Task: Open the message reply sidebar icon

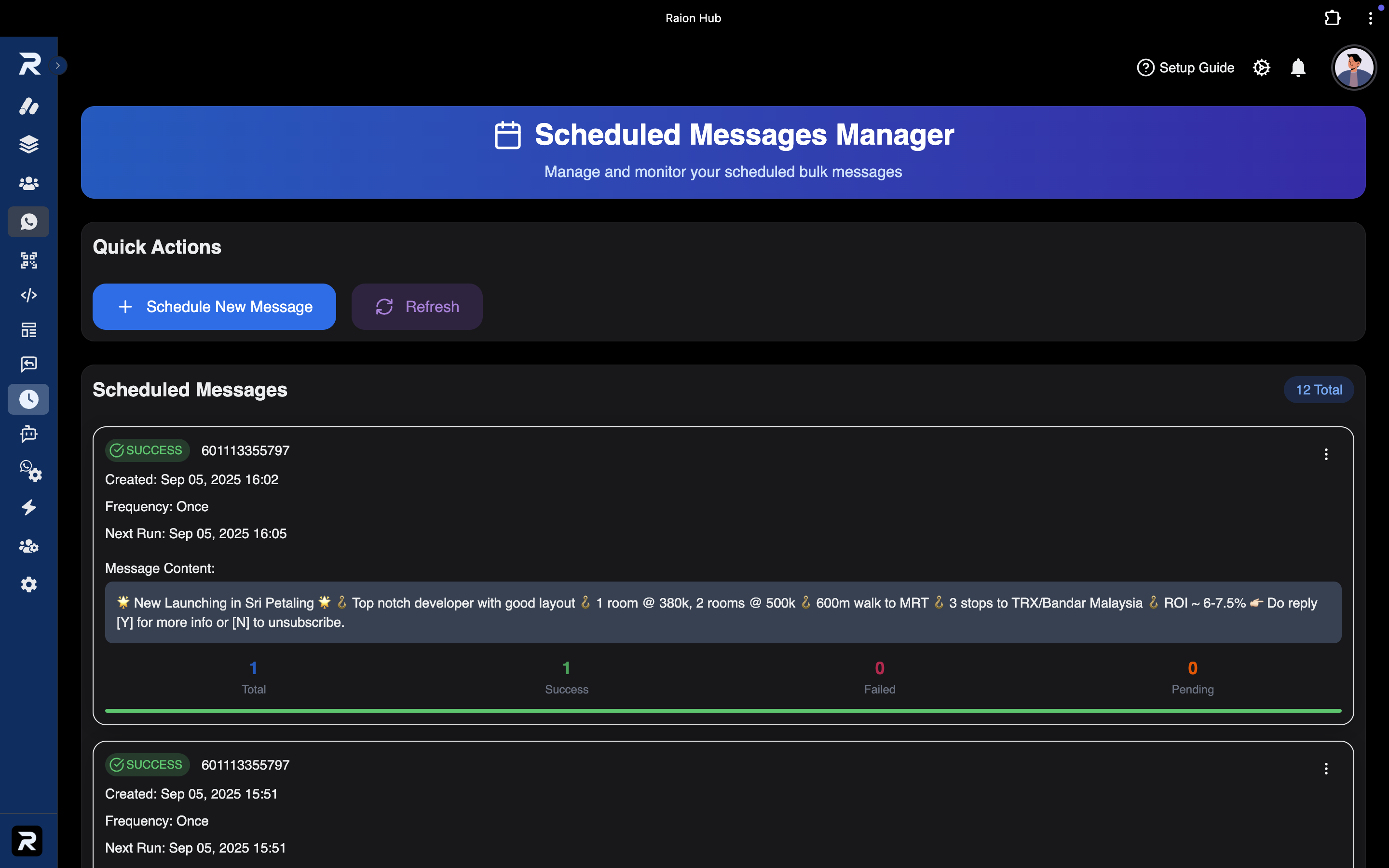Action: click(29, 364)
